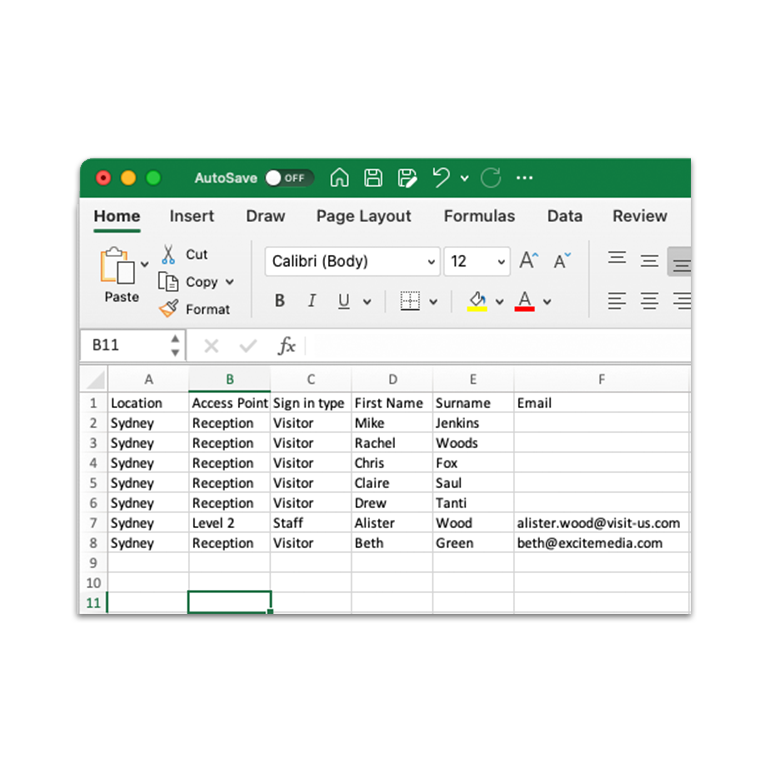Click the Save As pencil-disk icon
Screen dimensions: 768x768
coord(408,178)
